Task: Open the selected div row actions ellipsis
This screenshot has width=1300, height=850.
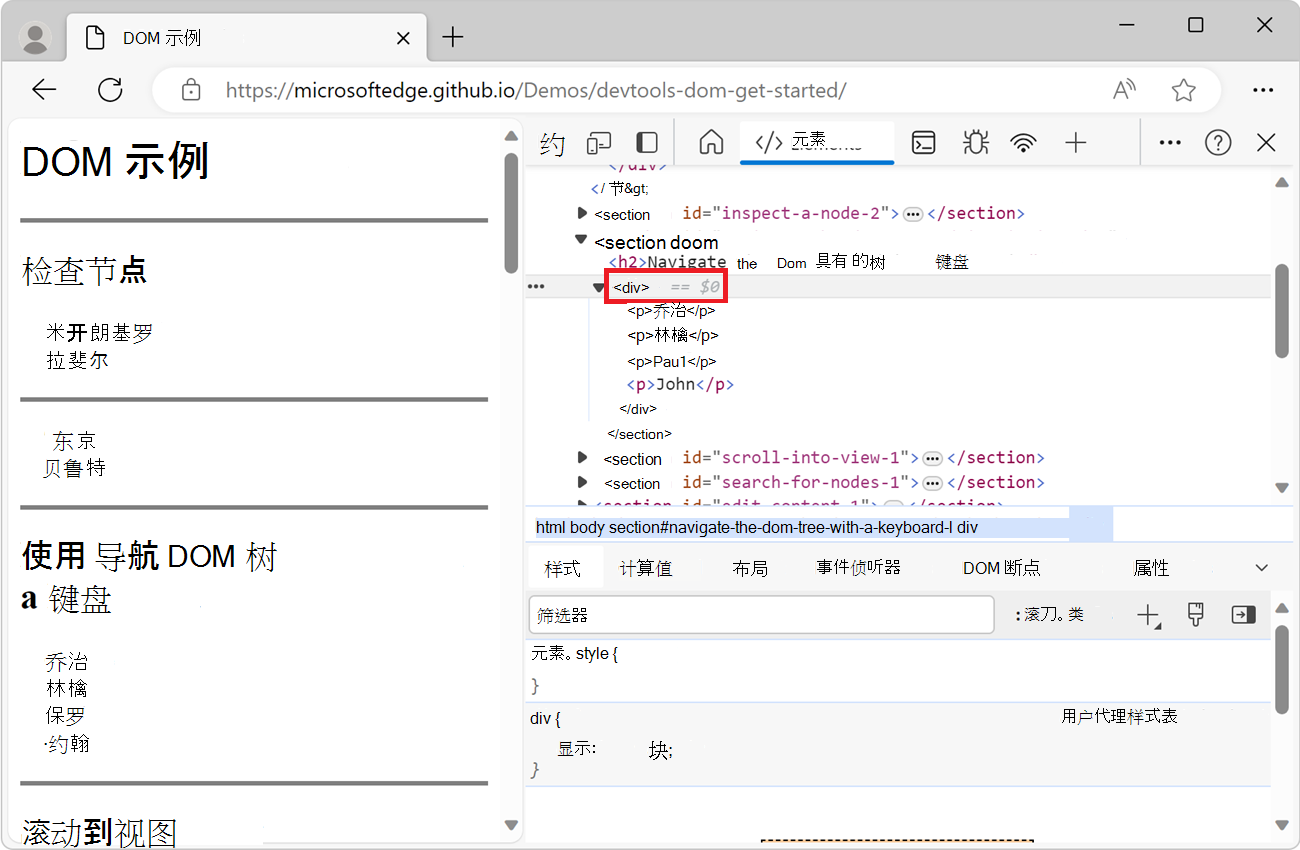Action: click(536, 287)
